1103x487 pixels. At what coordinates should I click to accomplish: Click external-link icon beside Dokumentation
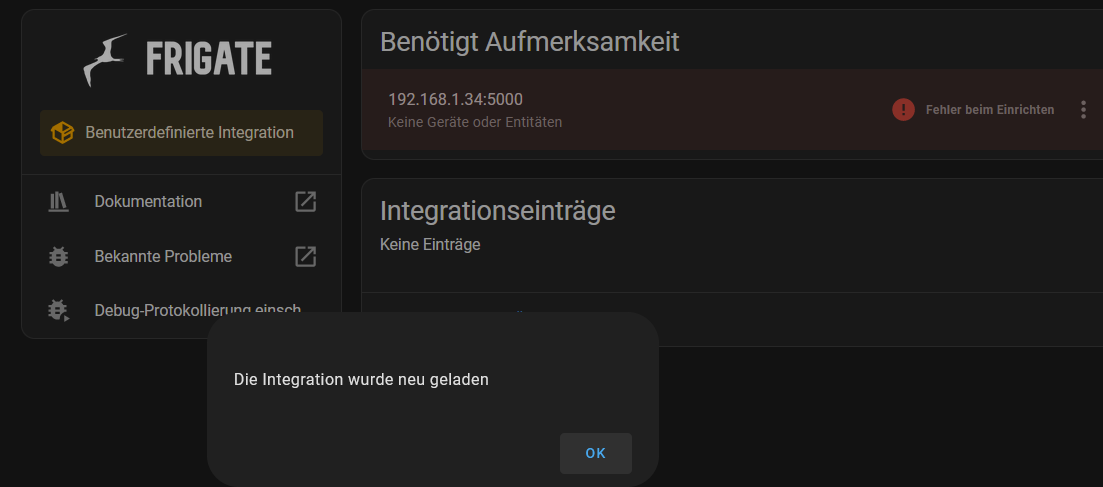pyautogui.click(x=305, y=201)
